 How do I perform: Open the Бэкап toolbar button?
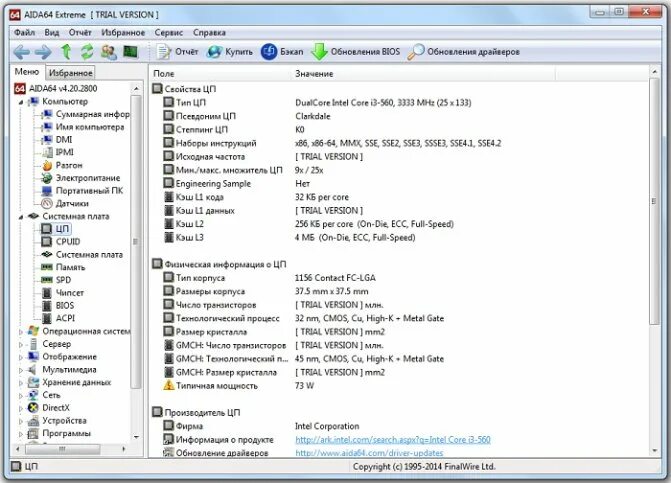(282, 52)
